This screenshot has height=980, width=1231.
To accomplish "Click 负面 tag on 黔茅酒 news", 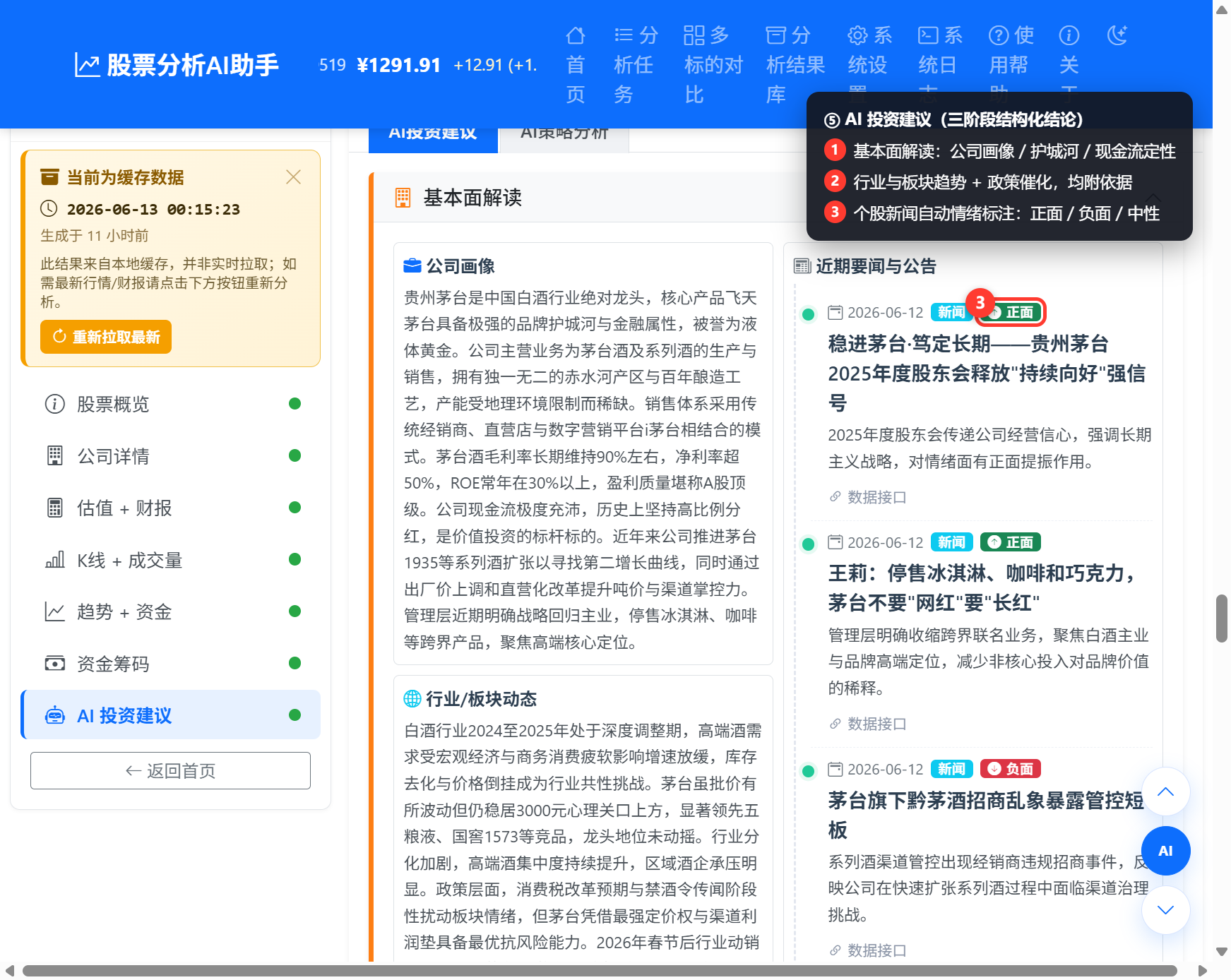I will [1010, 769].
